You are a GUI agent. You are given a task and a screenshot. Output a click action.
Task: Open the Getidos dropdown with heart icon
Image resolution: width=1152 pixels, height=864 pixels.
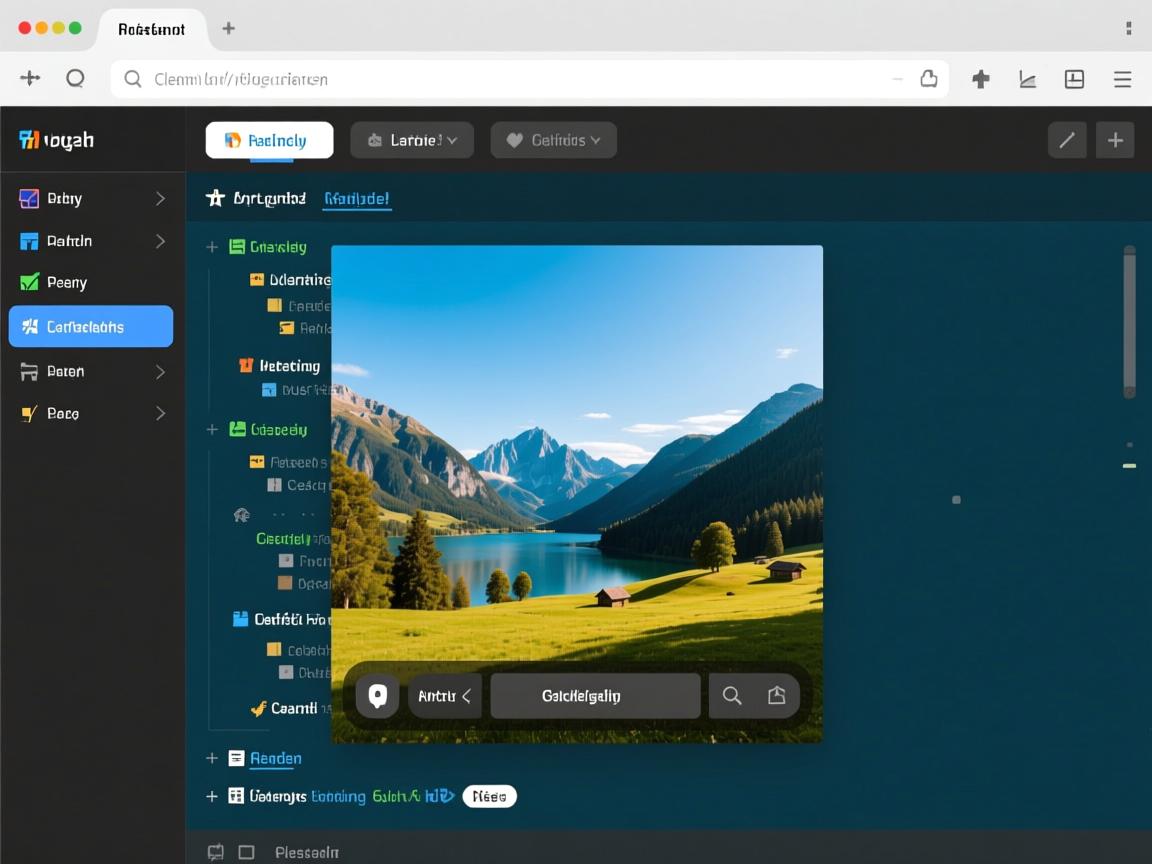(553, 141)
